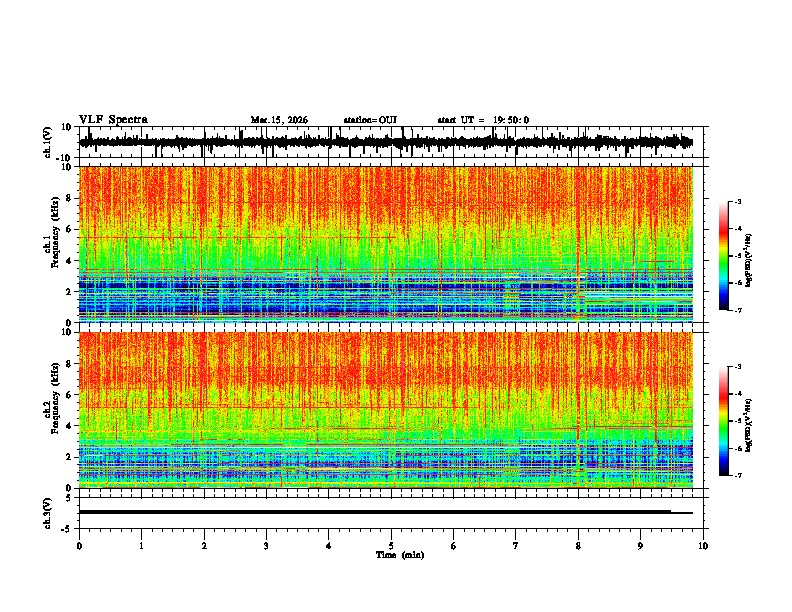Click the "8" kHz tick of the ch.2 spectrogram
792x612 pixels.
click(x=70, y=364)
